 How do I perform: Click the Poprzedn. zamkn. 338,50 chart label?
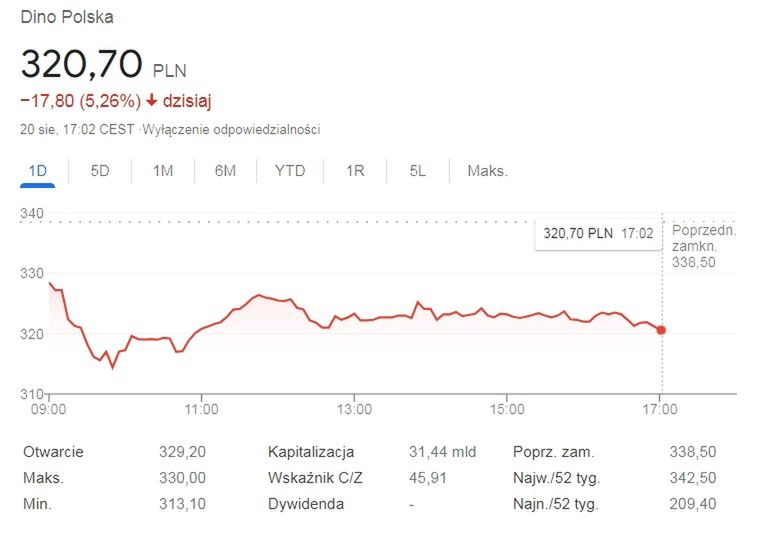coord(704,245)
